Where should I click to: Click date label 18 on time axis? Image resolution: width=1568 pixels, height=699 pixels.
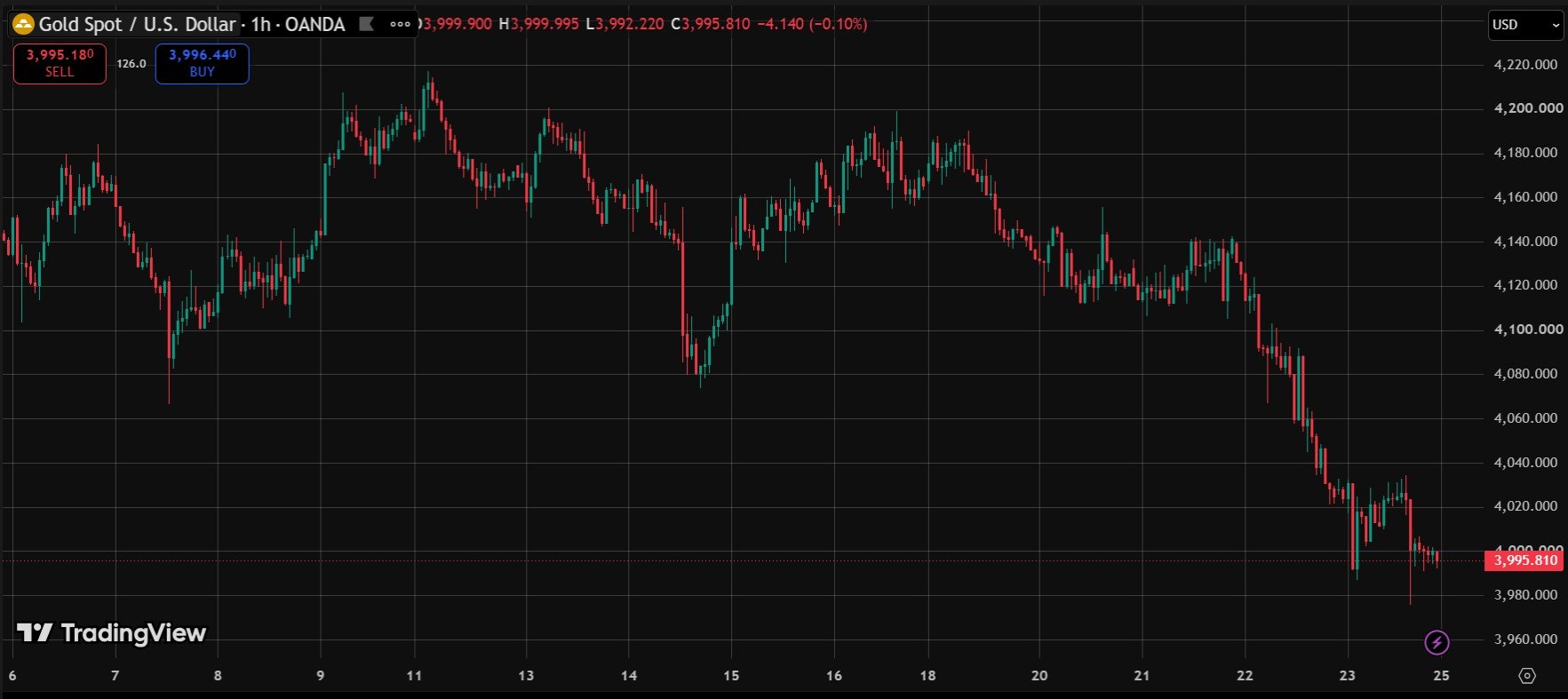(x=927, y=676)
